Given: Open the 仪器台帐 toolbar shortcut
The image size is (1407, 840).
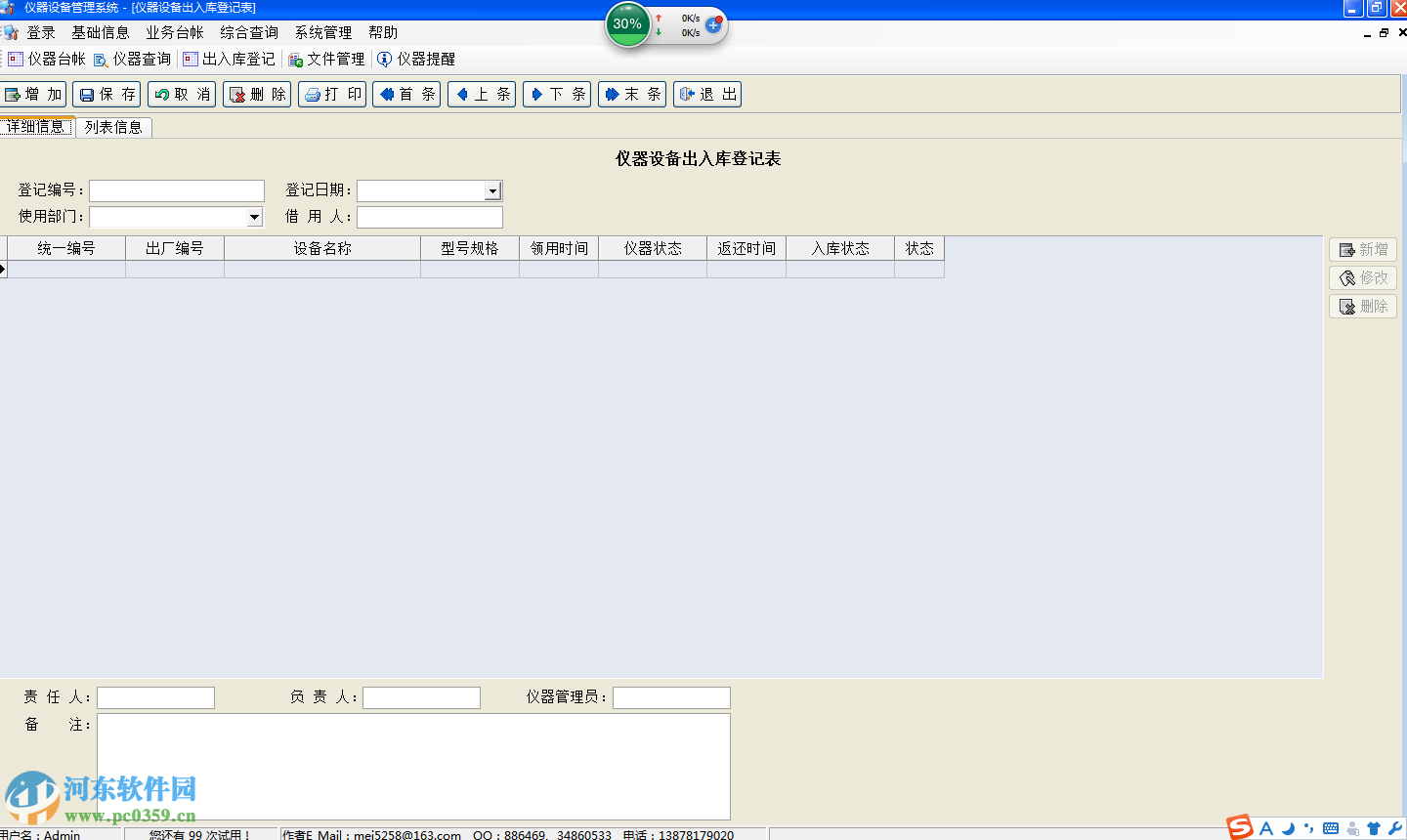Looking at the screenshot, I should click(x=47, y=60).
